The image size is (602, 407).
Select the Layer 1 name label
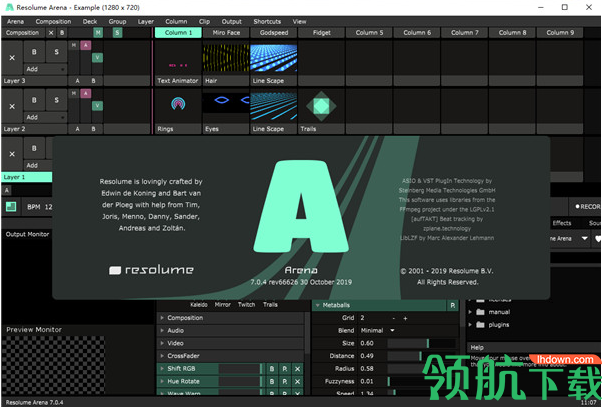pos(26,177)
